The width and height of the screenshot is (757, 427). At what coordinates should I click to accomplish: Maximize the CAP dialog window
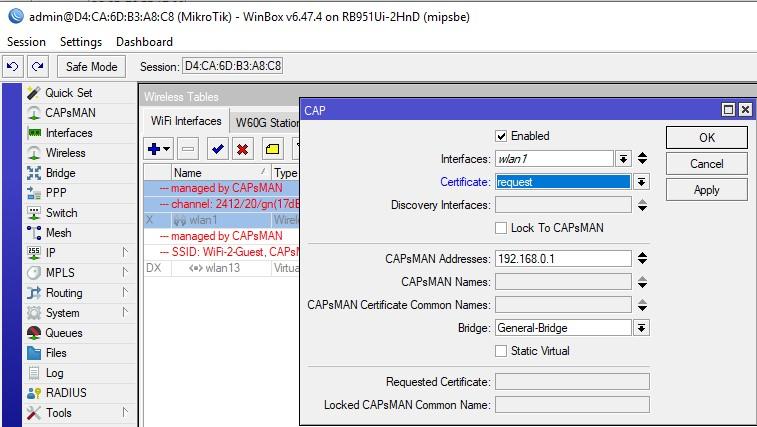coord(728,110)
